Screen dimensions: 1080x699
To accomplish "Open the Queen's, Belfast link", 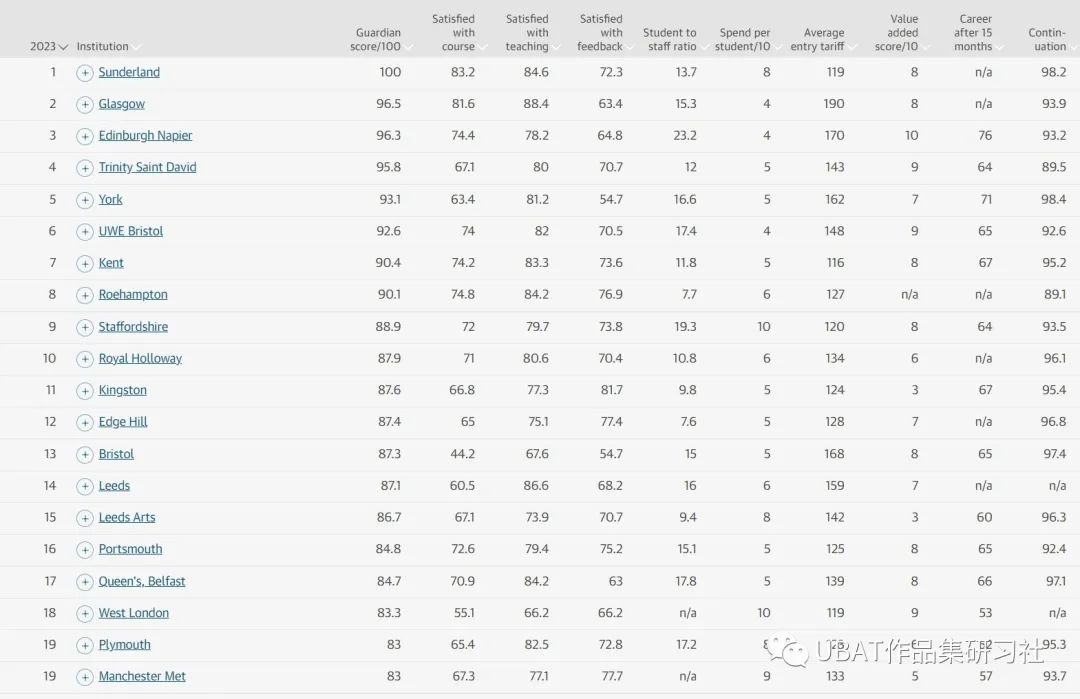I will coord(142,581).
